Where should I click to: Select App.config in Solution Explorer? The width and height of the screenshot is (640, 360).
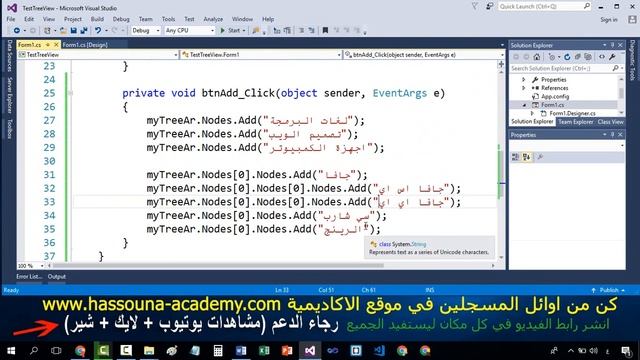click(555, 97)
